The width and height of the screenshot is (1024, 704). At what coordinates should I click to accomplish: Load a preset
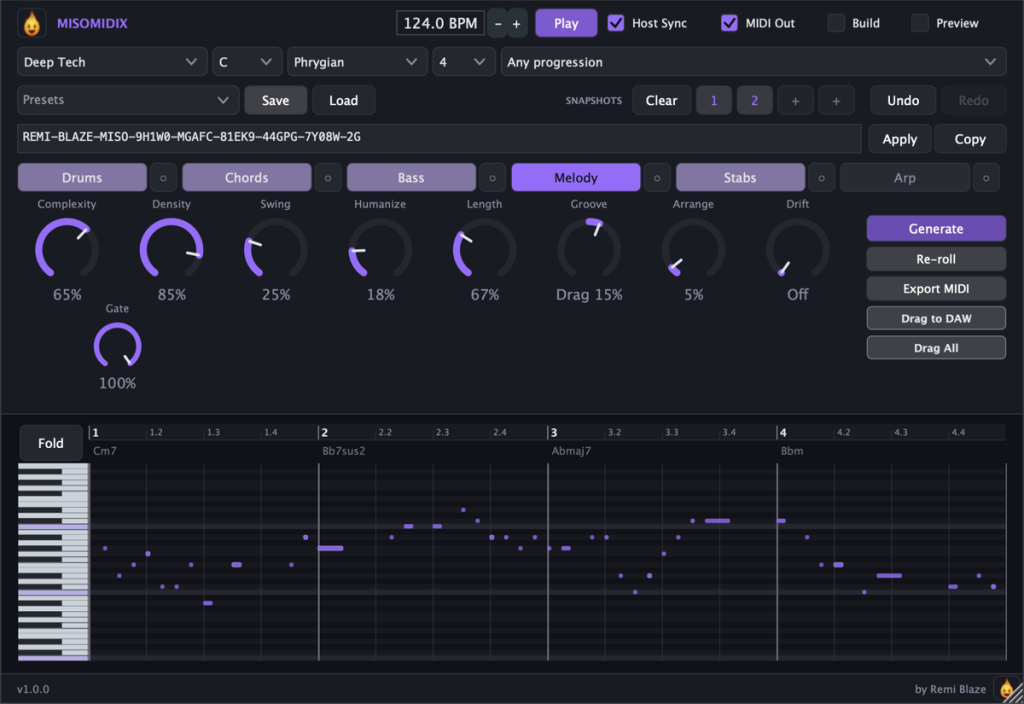coord(344,100)
